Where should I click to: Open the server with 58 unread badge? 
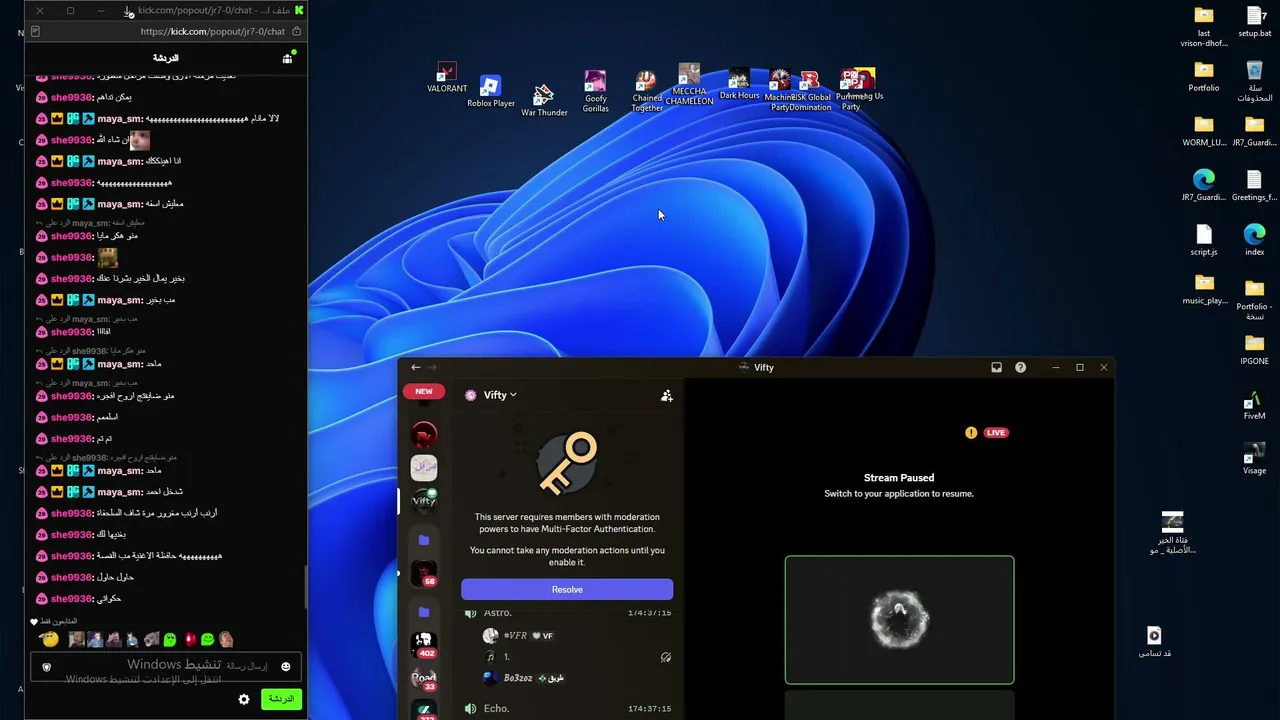coord(424,573)
